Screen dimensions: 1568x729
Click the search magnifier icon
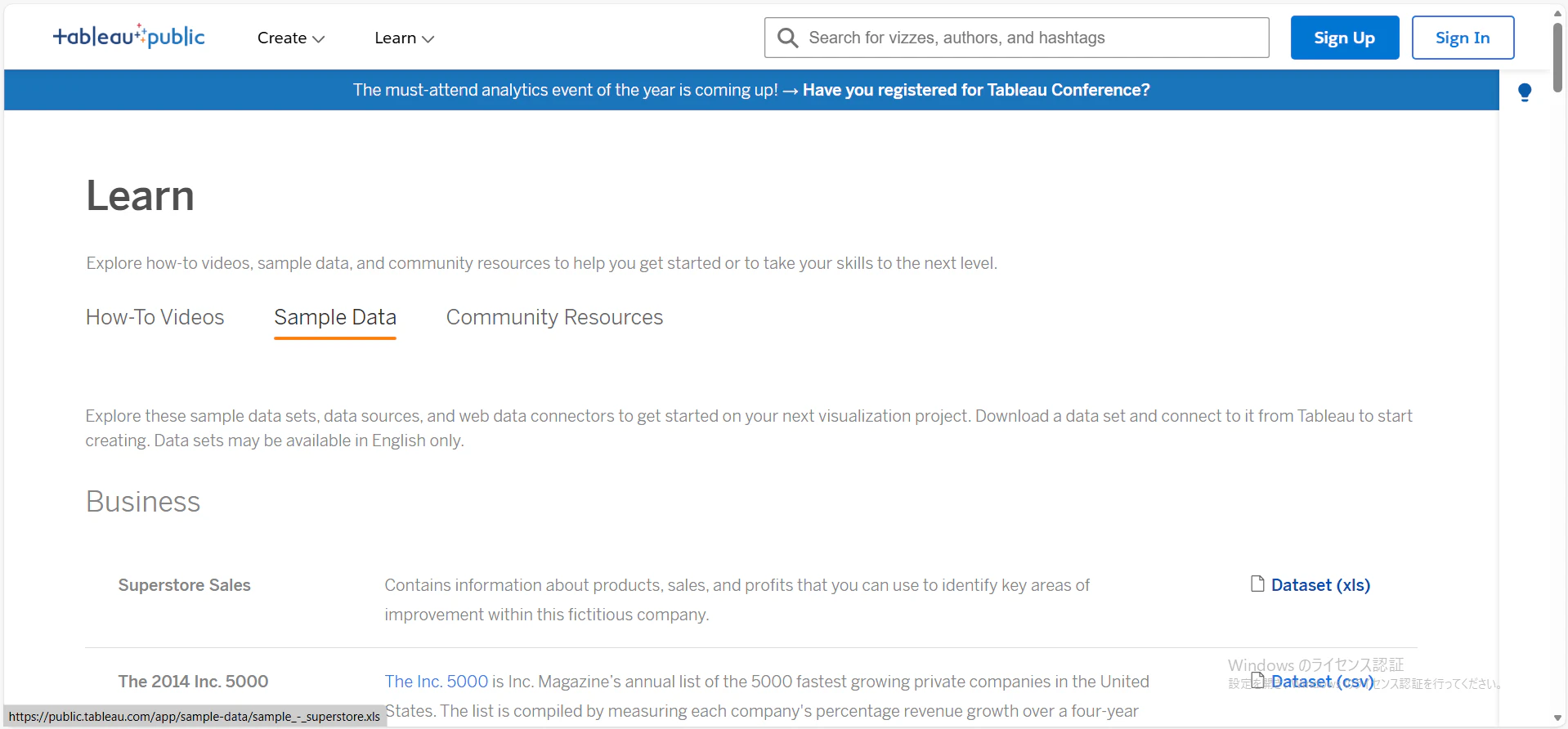click(787, 38)
